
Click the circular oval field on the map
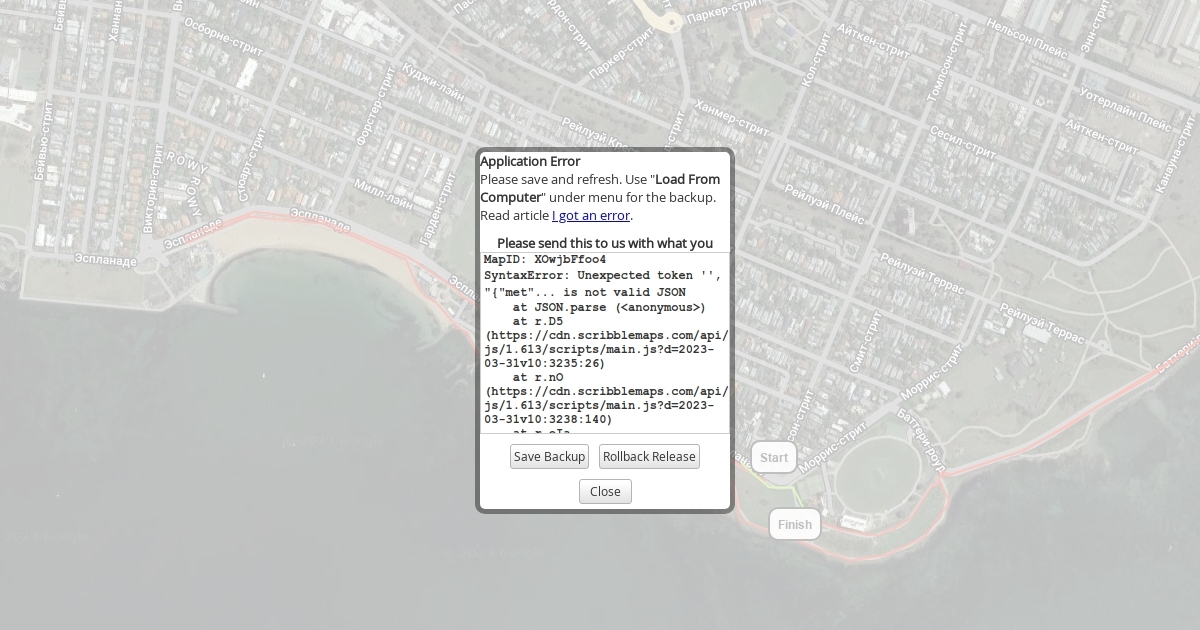pyautogui.click(x=878, y=478)
